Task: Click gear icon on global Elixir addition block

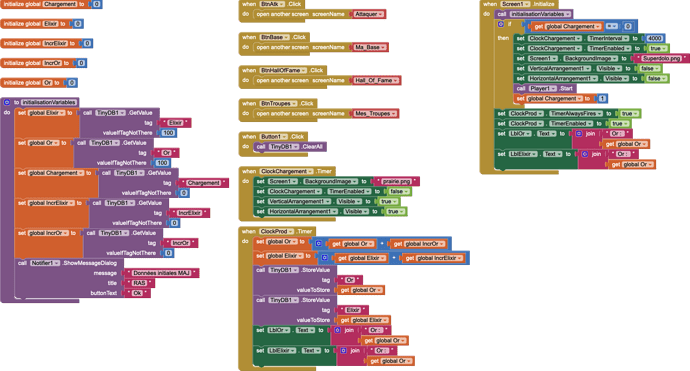Action: tap(324, 258)
